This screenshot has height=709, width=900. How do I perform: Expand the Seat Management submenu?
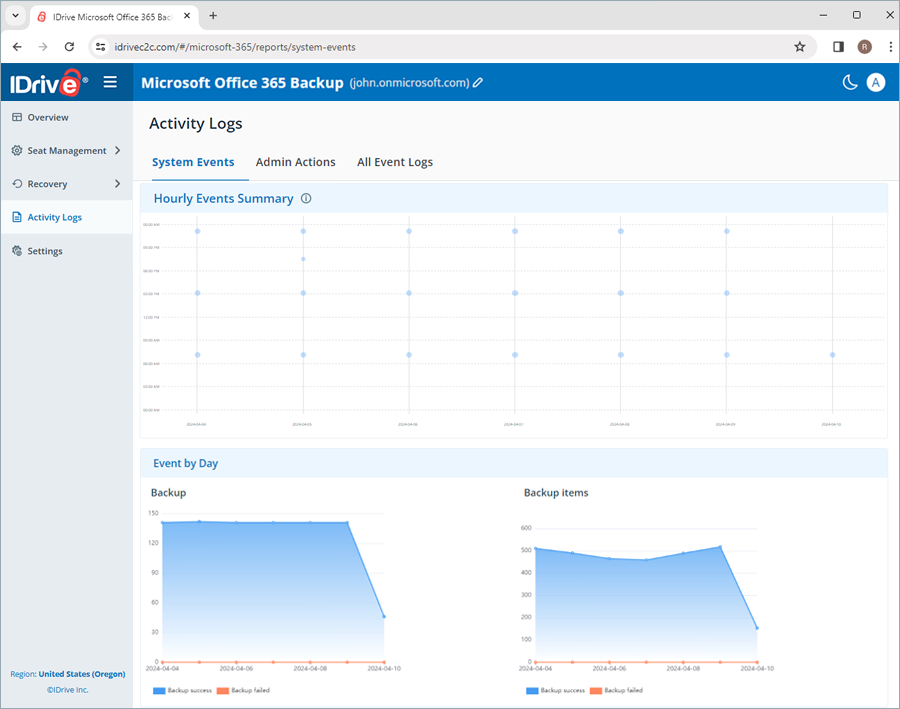click(117, 151)
